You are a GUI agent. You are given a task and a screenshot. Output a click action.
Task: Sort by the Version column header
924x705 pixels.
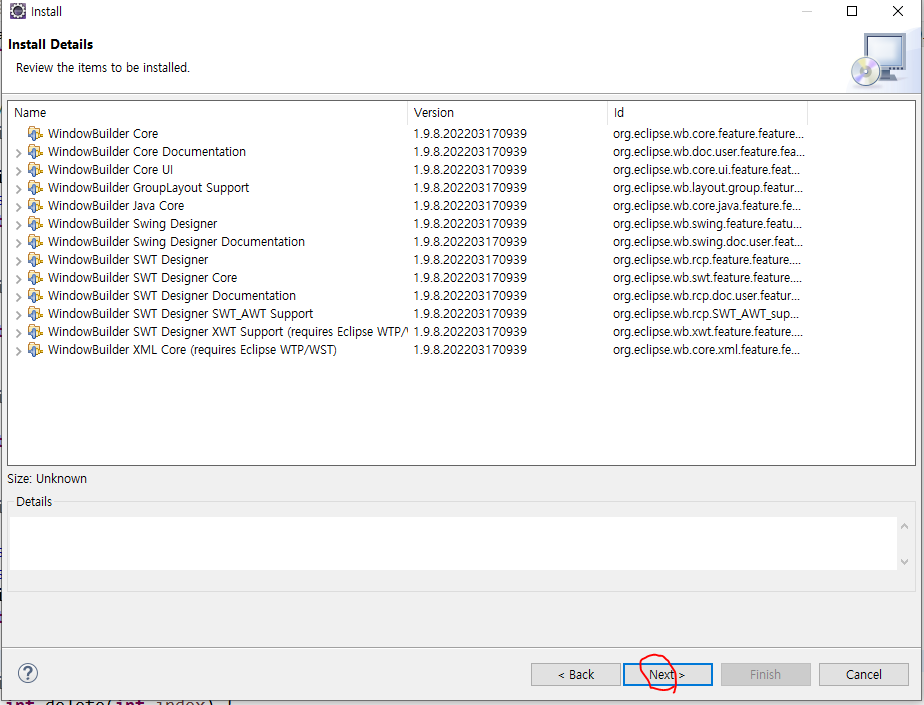(x=507, y=113)
